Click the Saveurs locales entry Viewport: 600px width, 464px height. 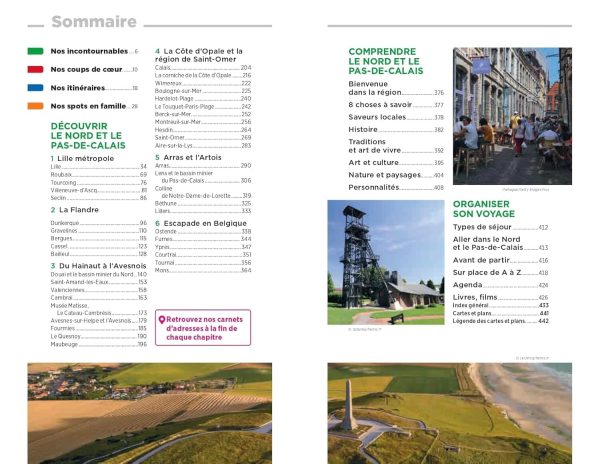point(396,117)
